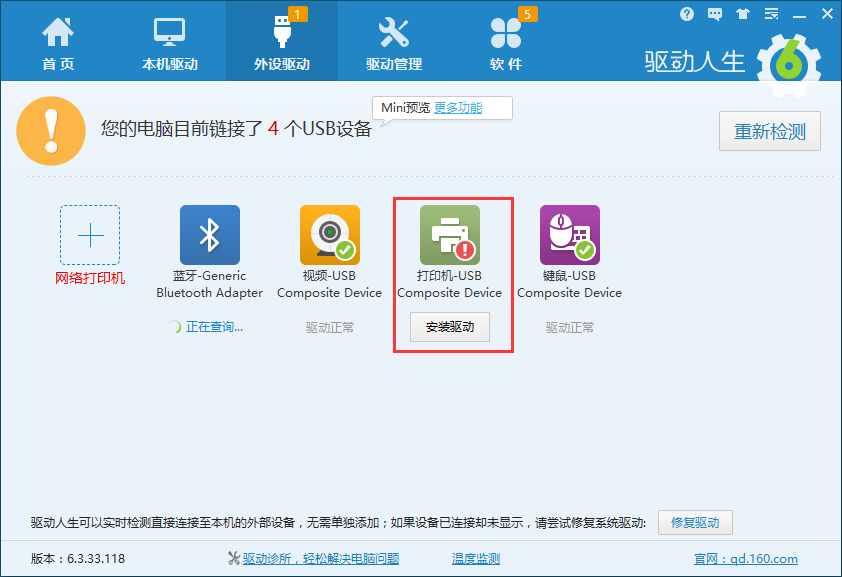Screen dimensions: 842x577
Task: Select the 键鼠-USB keyboard mouse icon
Action: [570, 235]
